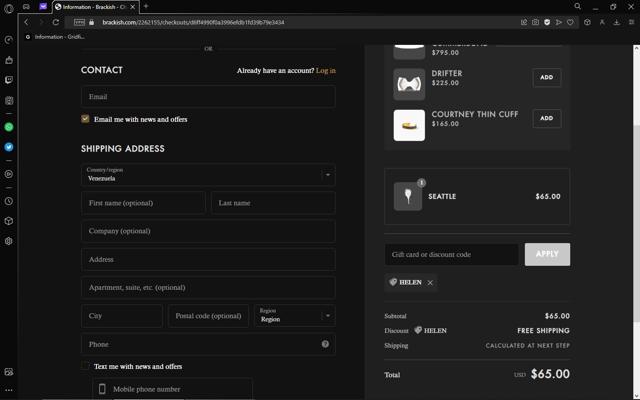Reload the current page
This screenshot has height=400, width=640.
[x=56, y=22]
